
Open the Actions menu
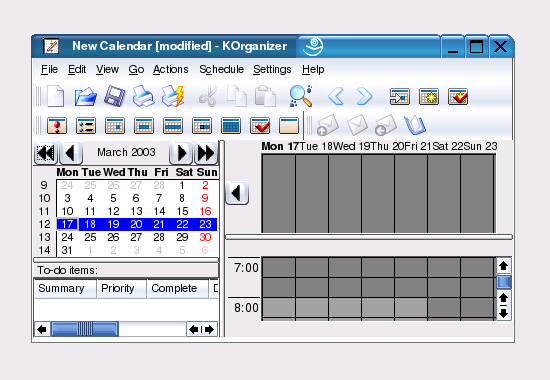pyautogui.click(x=170, y=69)
